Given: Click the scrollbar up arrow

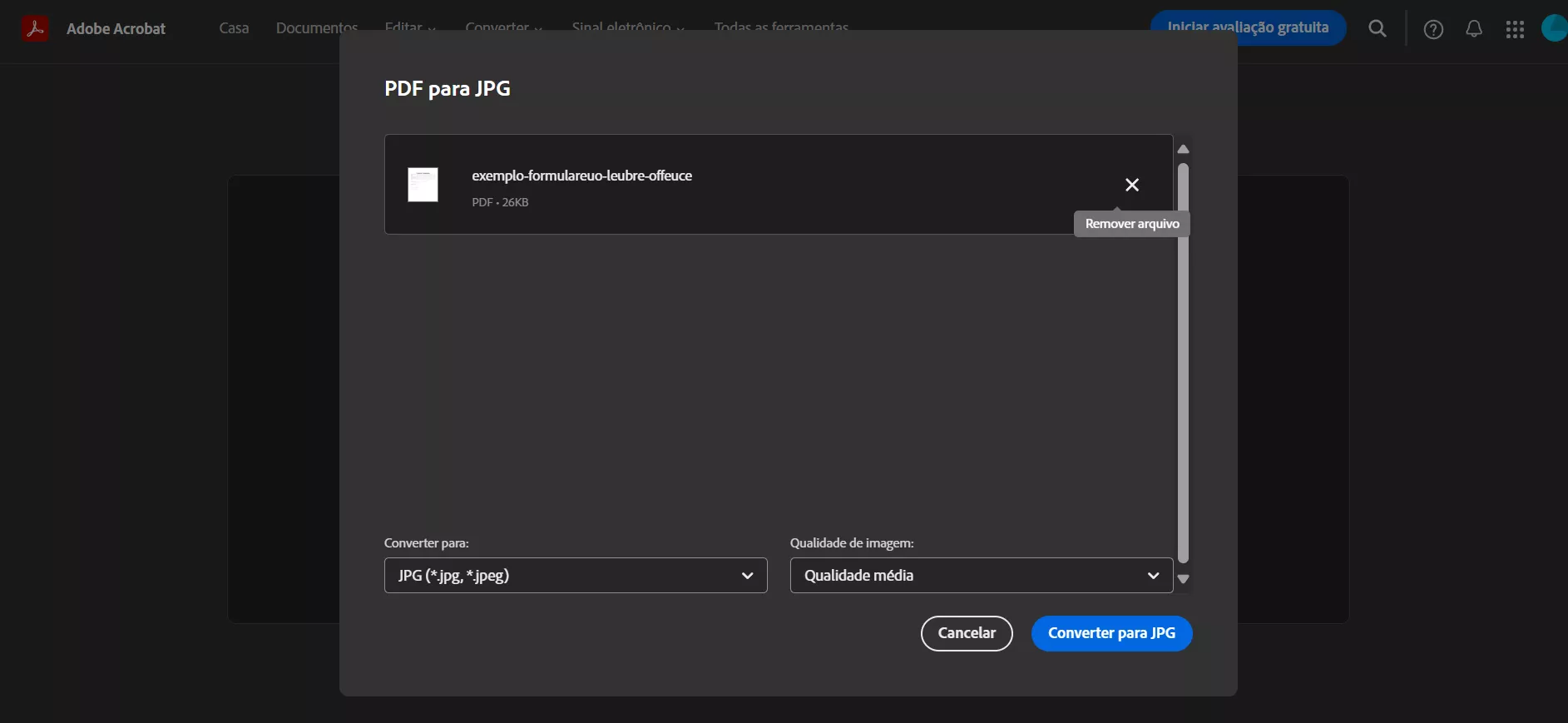Looking at the screenshot, I should [1183, 149].
